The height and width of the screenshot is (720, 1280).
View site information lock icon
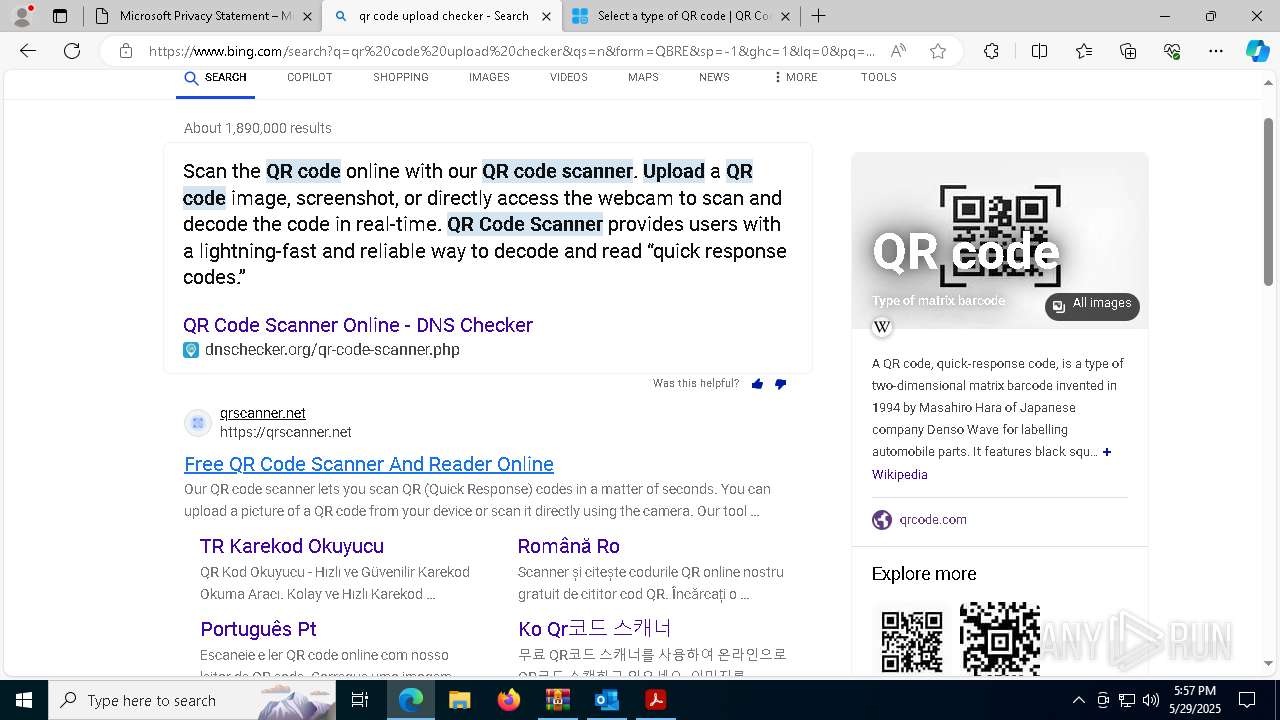(126, 51)
